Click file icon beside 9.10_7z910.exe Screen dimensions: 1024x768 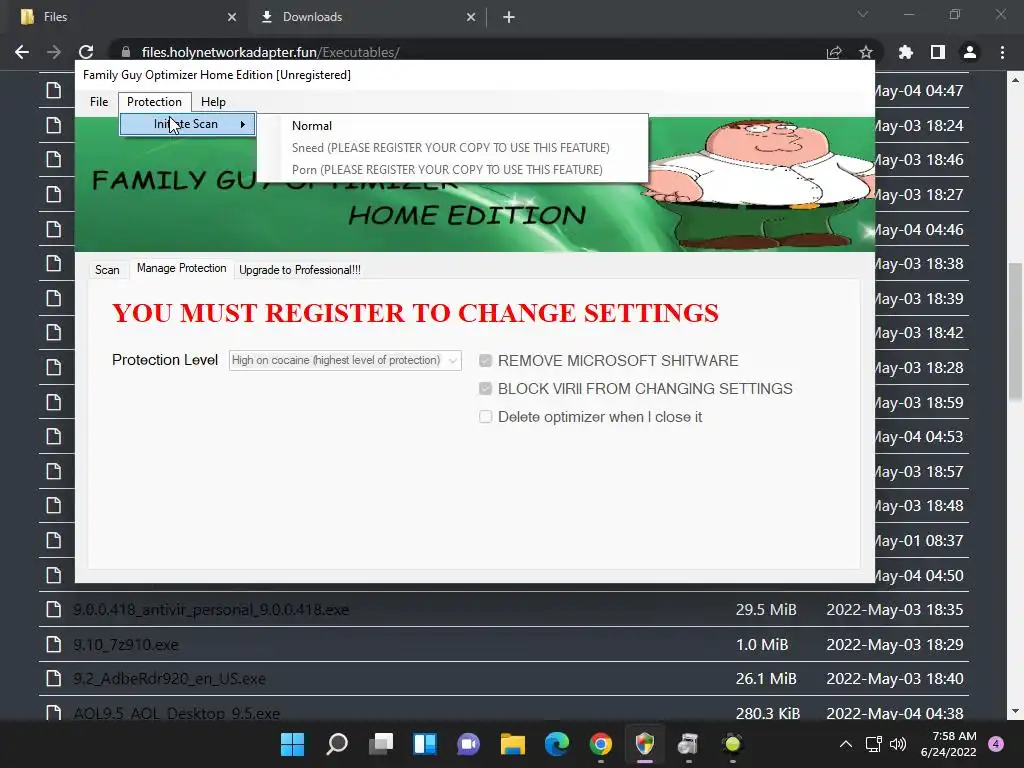pyautogui.click(x=54, y=645)
